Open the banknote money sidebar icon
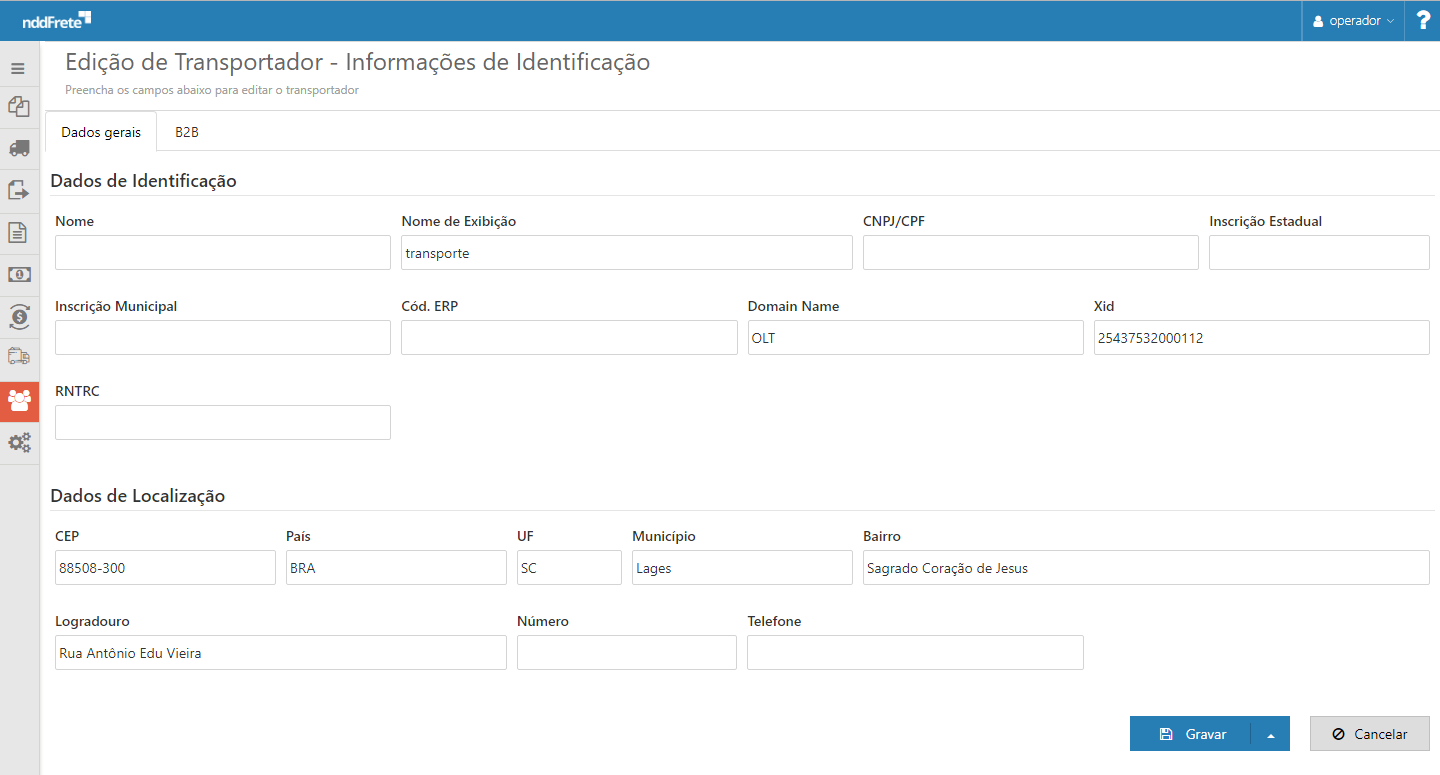1440x775 pixels. pyautogui.click(x=18, y=274)
